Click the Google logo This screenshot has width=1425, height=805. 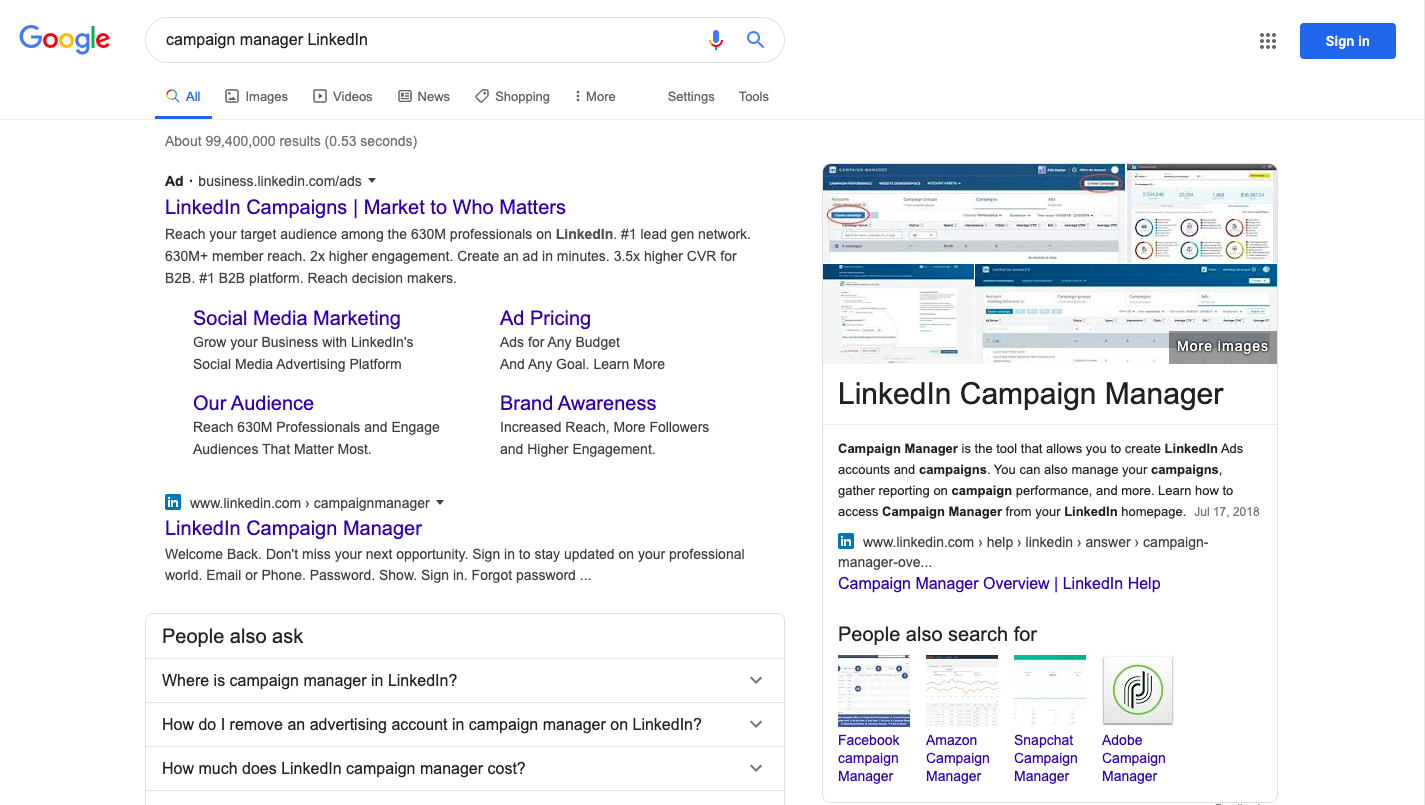[x=65, y=39]
